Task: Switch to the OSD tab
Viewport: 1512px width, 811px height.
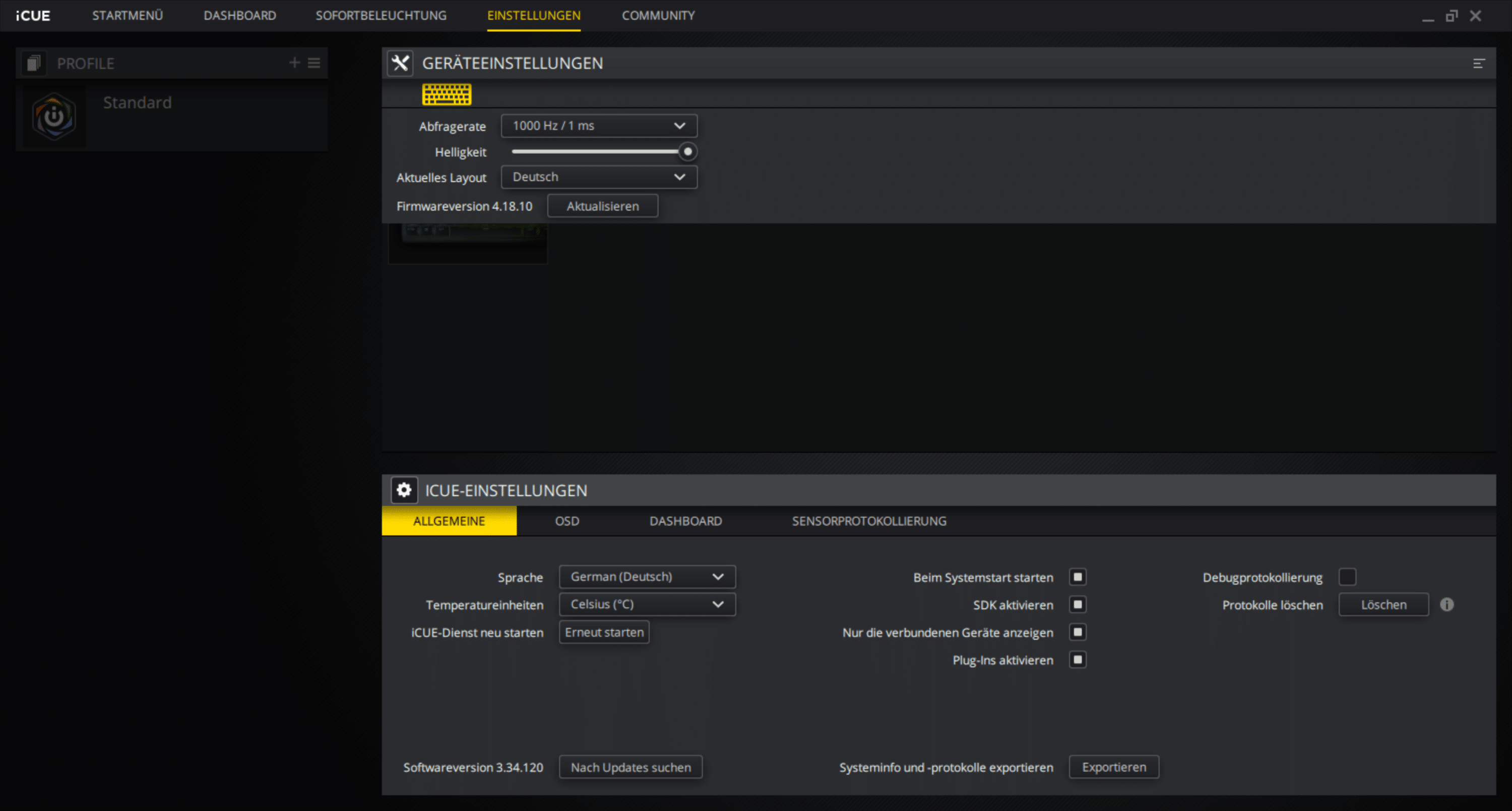Action: [567, 521]
